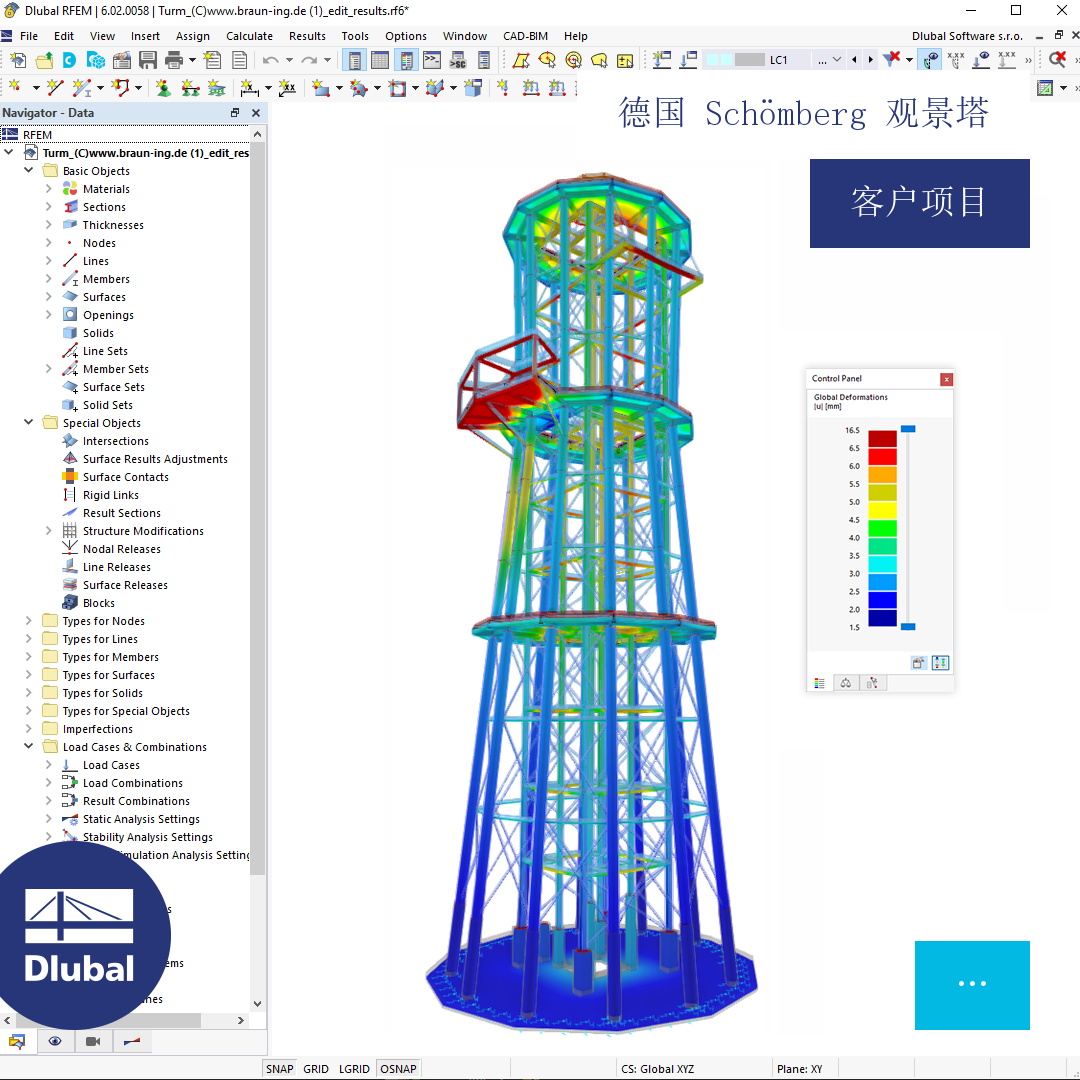Open the Options menu
Image resolution: width=1080 pixels, height=1080 pixels.
406,36
